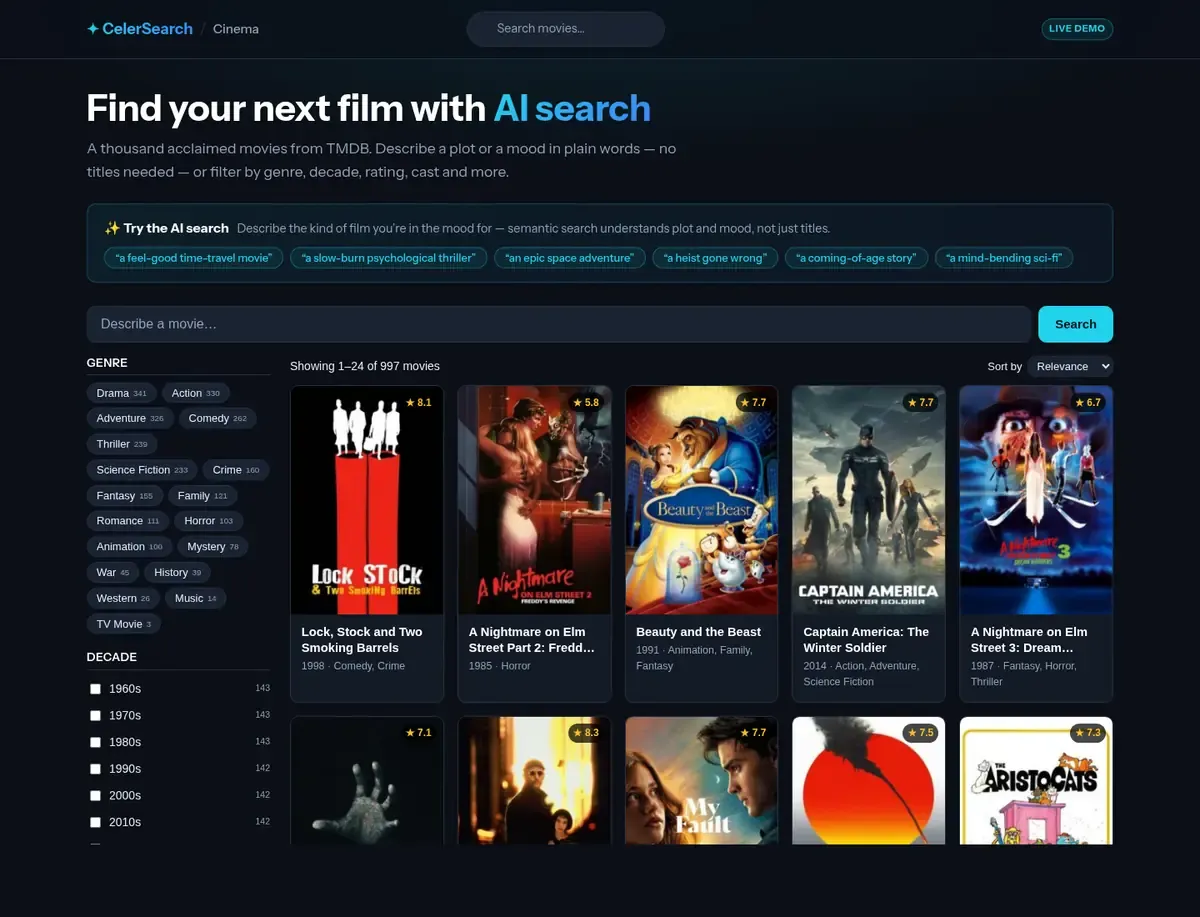Screen dimensions: 1200x917
Task: Open A Nightmare on Elm Street Part 2 poster
Action: [534, 500]
